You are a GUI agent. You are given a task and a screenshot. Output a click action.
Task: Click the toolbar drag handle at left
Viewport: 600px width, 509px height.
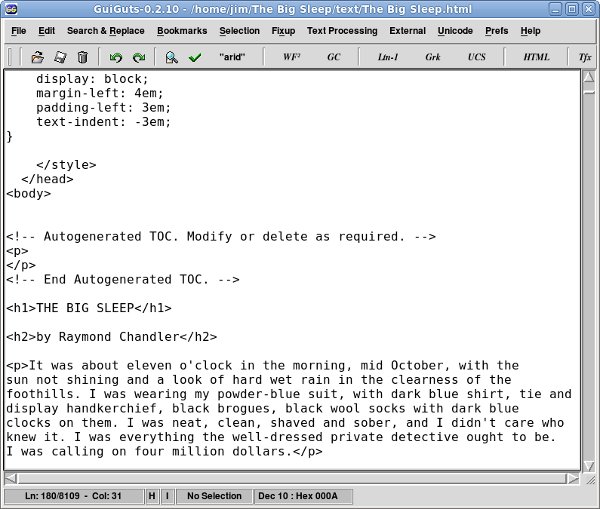[10, 57]
